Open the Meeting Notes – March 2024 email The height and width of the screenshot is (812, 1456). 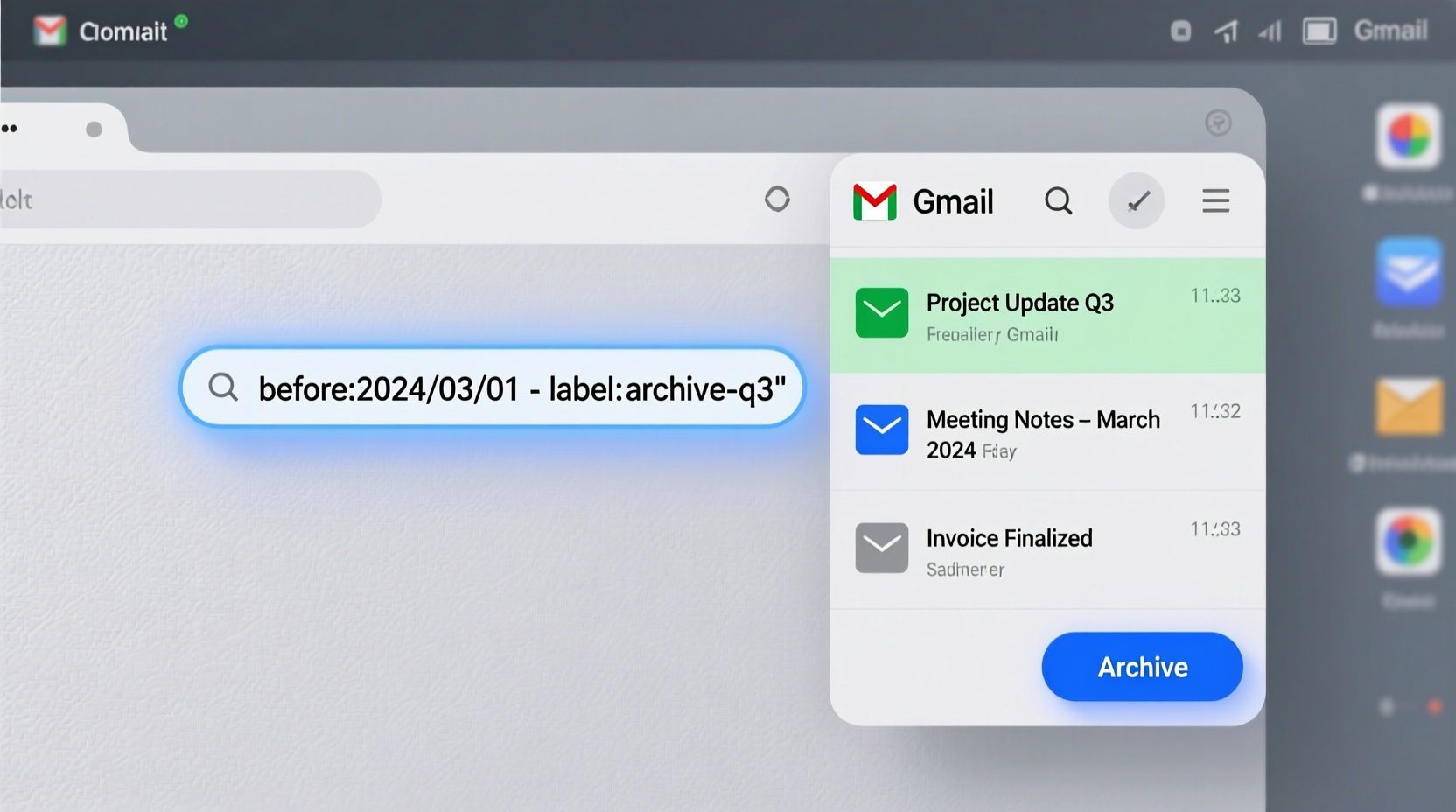(1047, 432)
